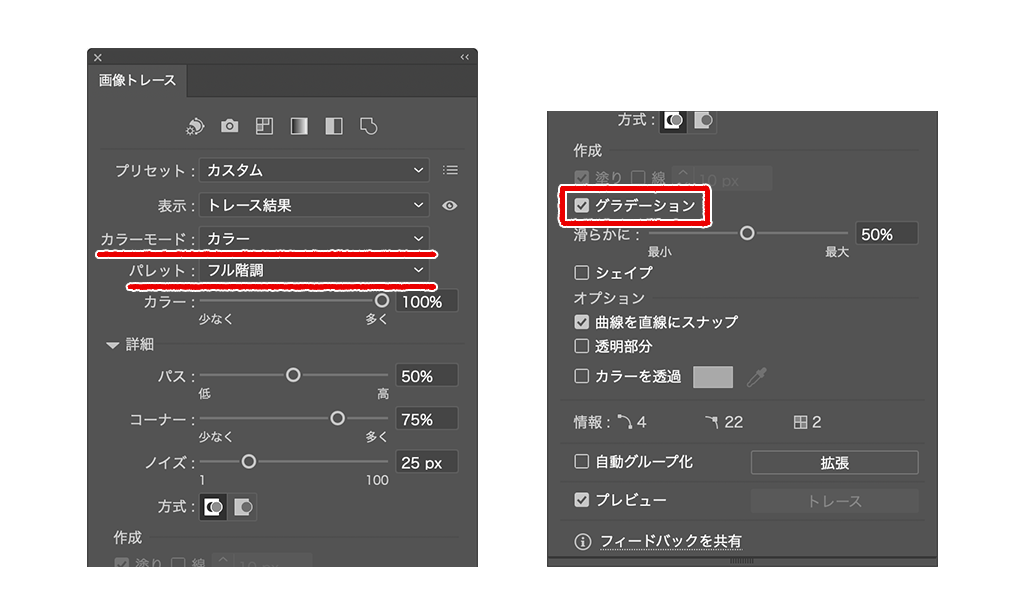Click the anchor points icon showing 22
Screen dimensions: 1024x600
point(712,422)
